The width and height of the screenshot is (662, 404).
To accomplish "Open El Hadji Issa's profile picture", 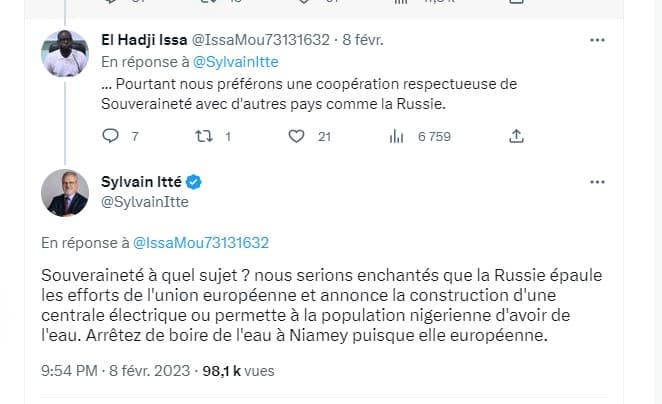I will pyautogui.click(x=65, y=53).
